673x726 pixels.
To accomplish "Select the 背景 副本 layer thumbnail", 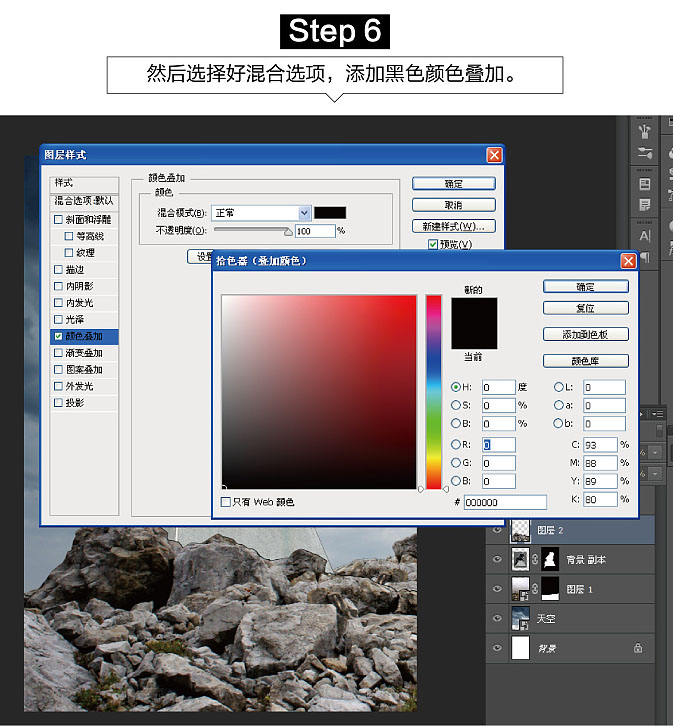I will [520, 559].
